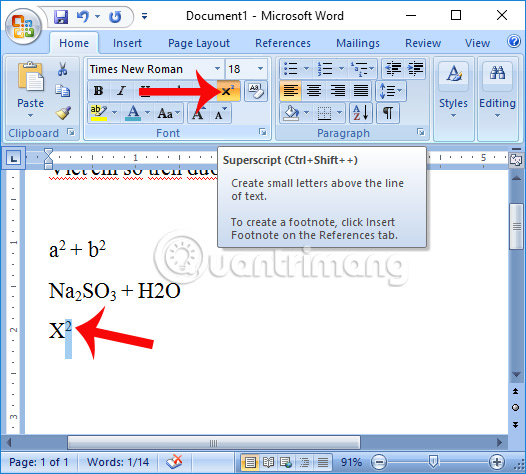Toggle Bold formatting
This screenshot has height=474, width=526.
click(98, 91)
